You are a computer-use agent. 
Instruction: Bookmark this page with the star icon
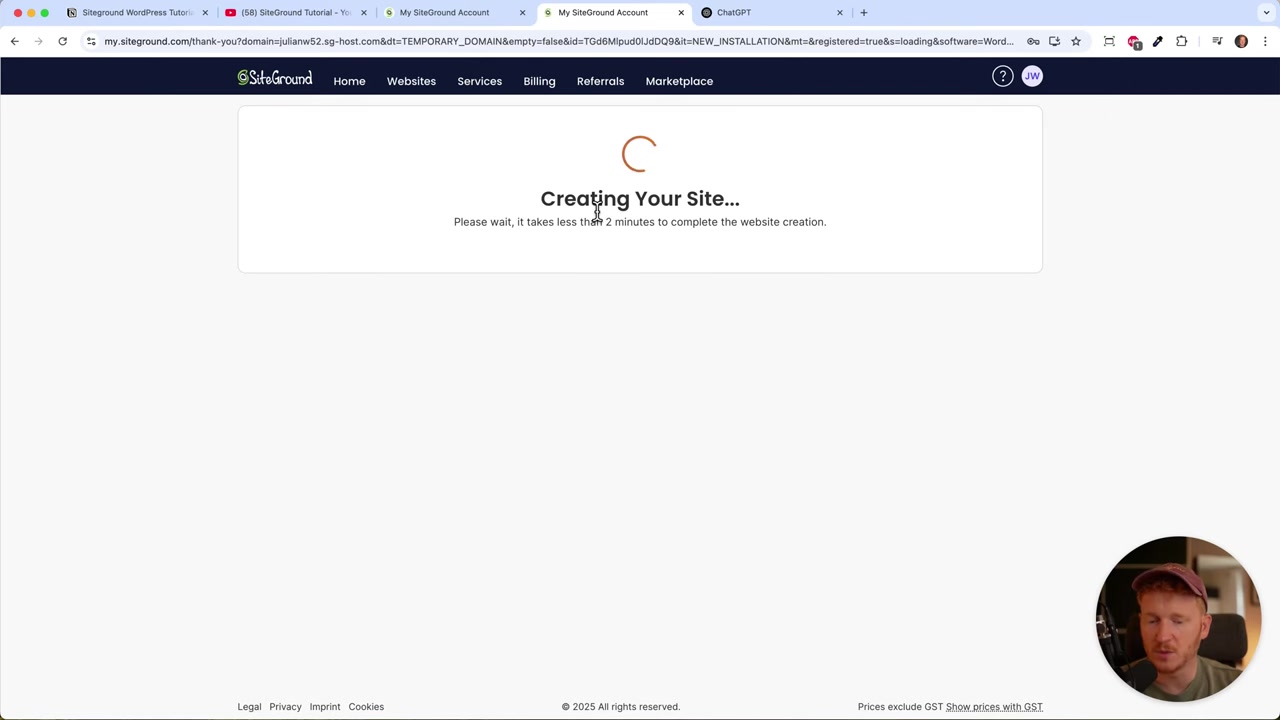click(1076, 41)
